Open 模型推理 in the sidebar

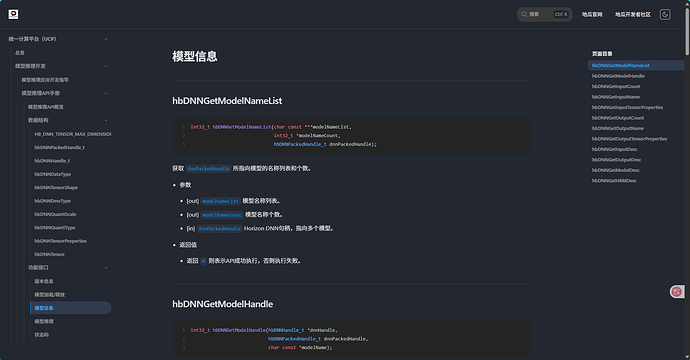click(44, 321)
